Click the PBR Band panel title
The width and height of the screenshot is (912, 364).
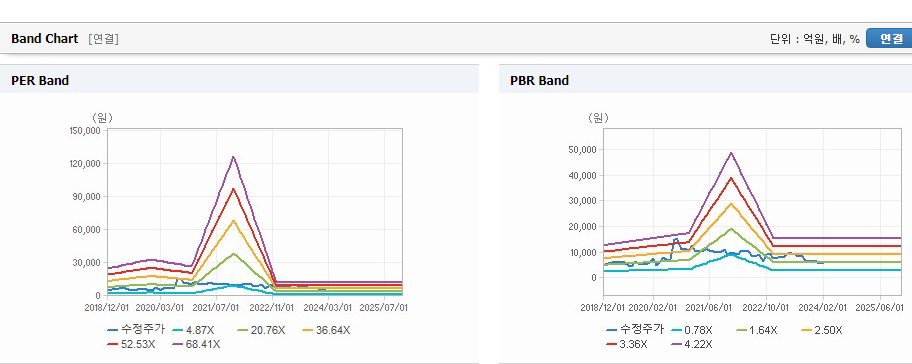[539, 81]
